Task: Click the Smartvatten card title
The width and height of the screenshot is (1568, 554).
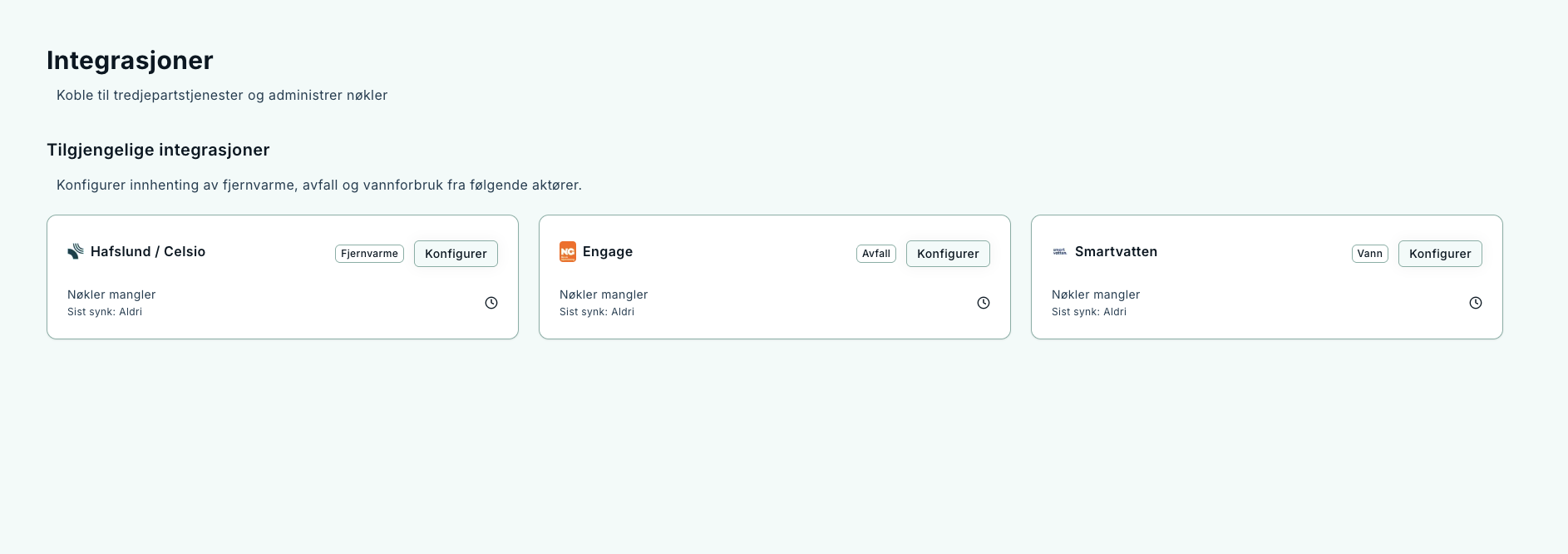Action: click(1116, 251)
